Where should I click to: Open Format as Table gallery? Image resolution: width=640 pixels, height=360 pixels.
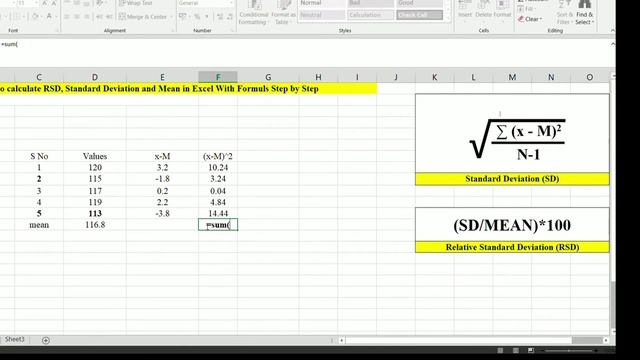pyautogui.click(x=283, y=12)
